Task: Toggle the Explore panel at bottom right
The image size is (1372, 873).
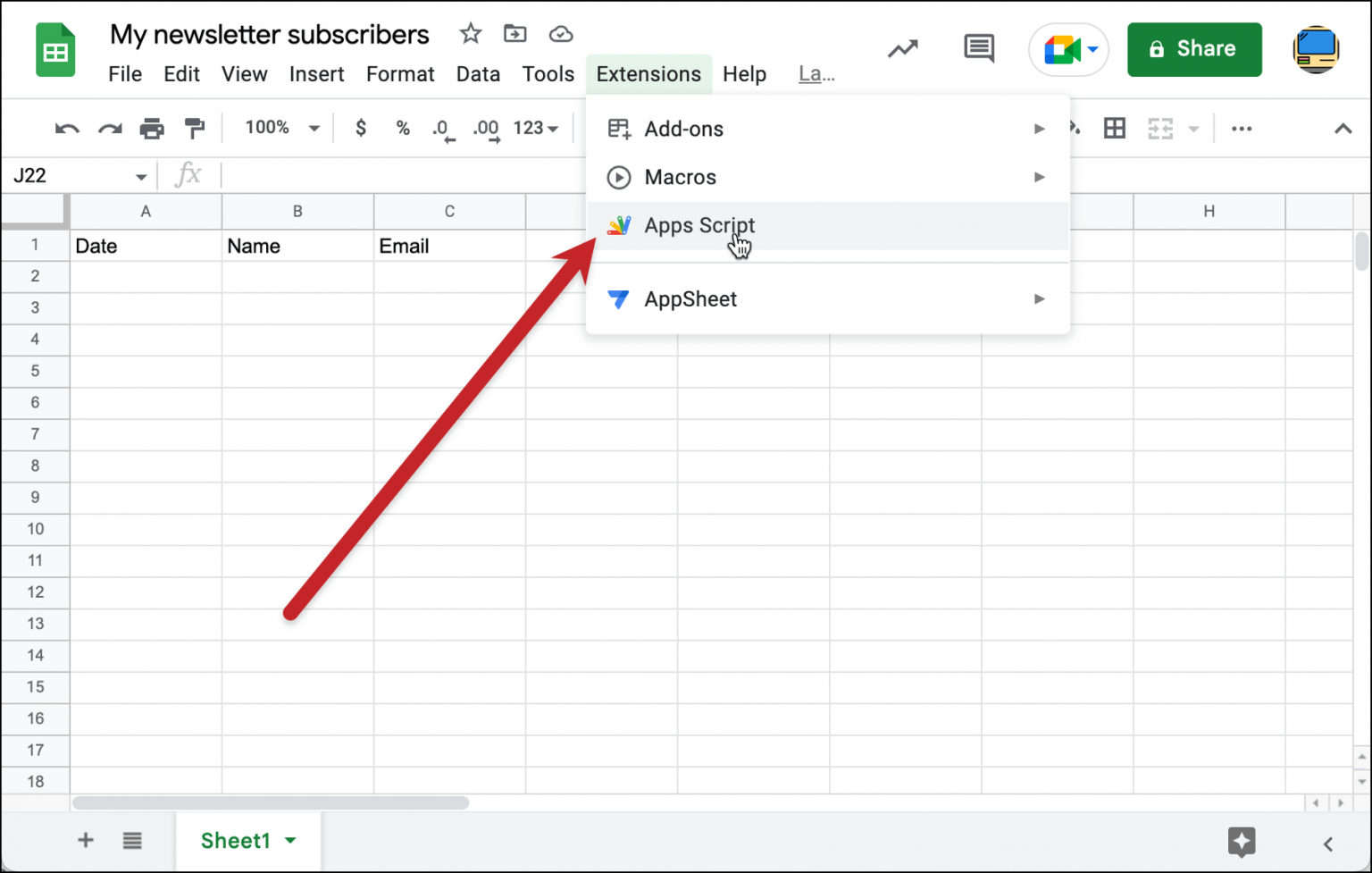Action: point(1241,841)
